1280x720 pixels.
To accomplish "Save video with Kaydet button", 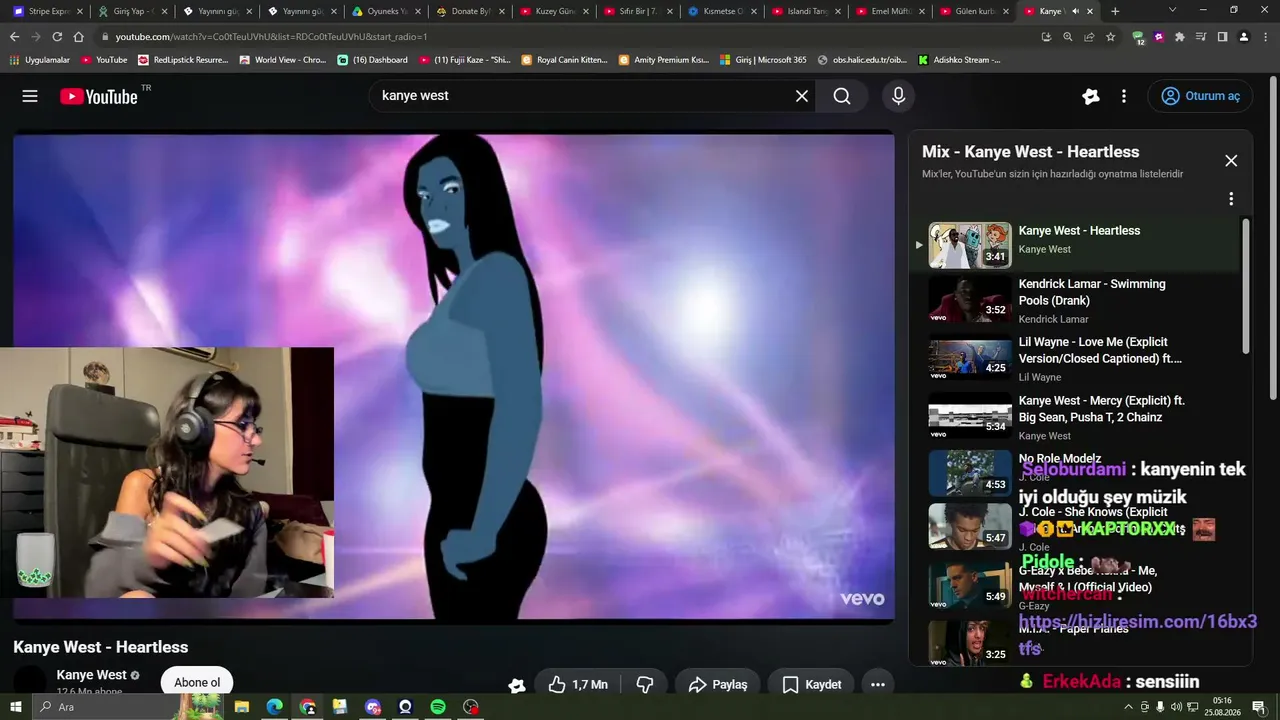I will click(812, 685).
